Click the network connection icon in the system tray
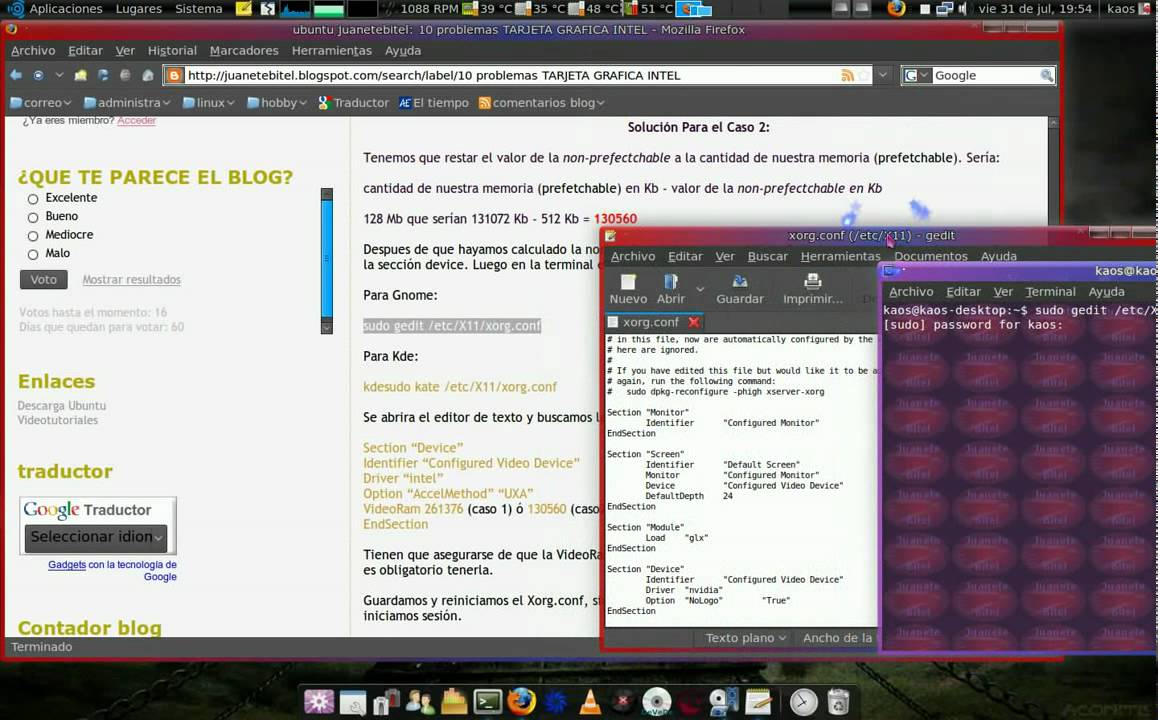This screenshot has width=1158, height=720. pyautogui.click(x=945, y=9)
